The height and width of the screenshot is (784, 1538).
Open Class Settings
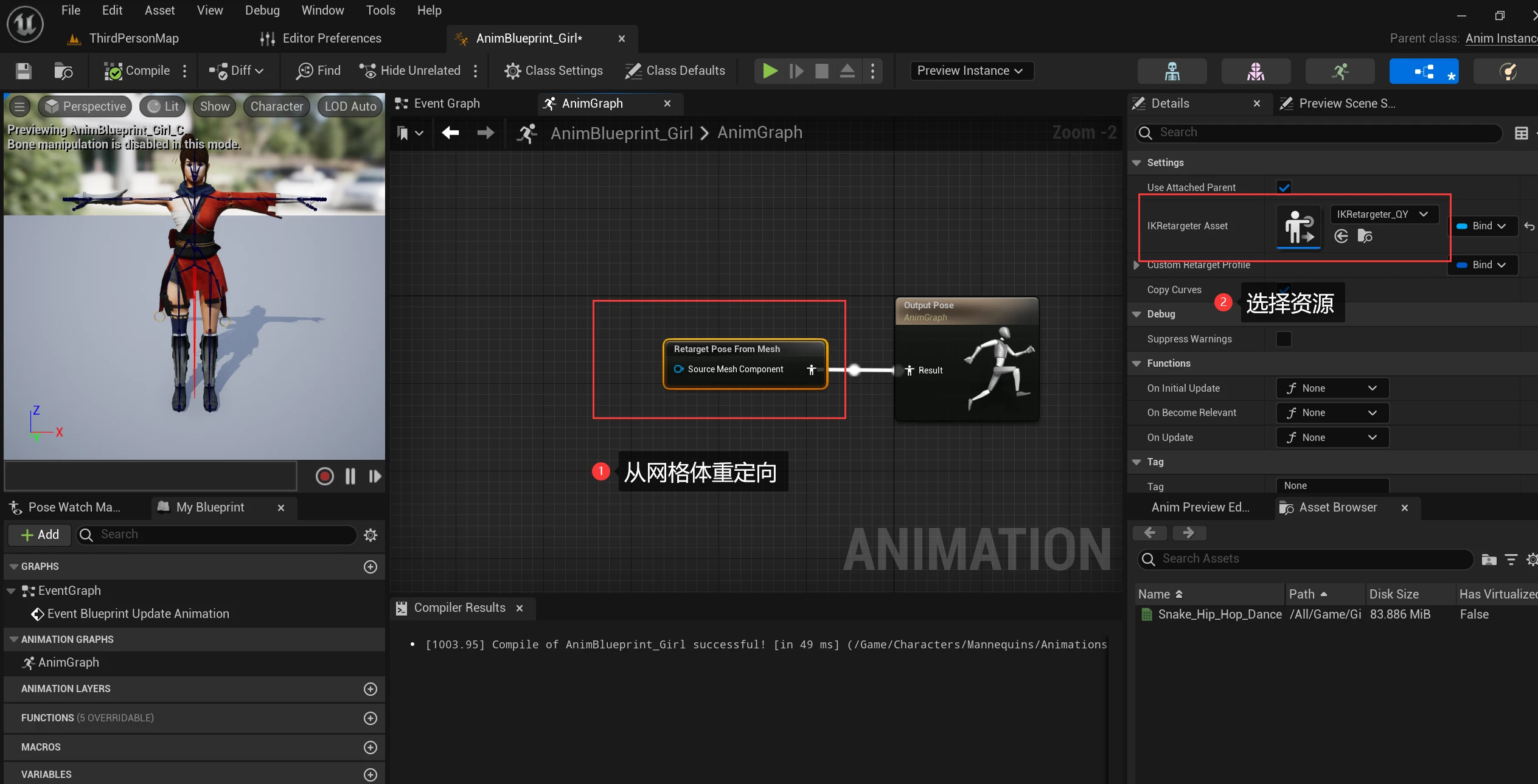pos(554,71)
